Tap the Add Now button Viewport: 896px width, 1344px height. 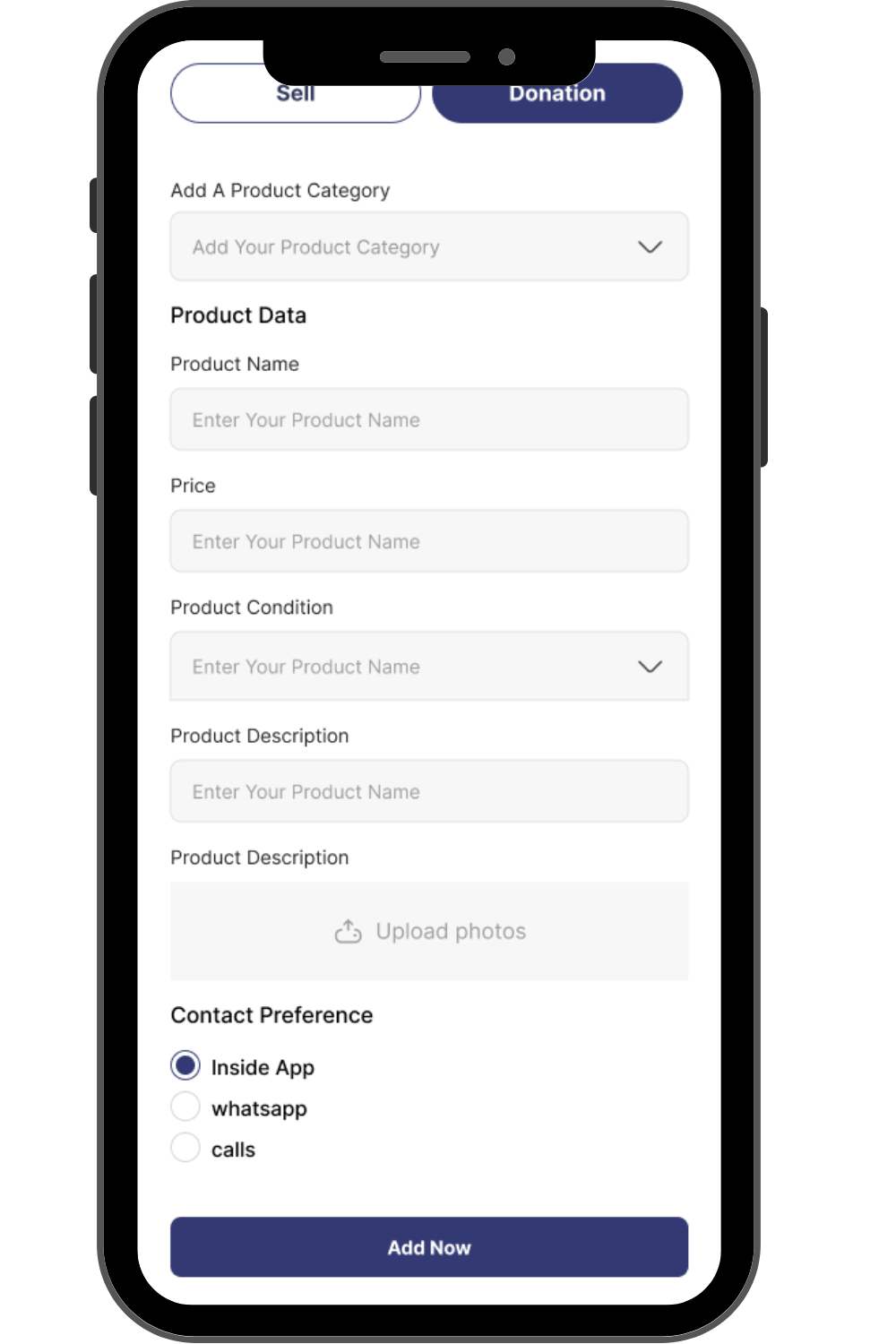[429, 1247]
